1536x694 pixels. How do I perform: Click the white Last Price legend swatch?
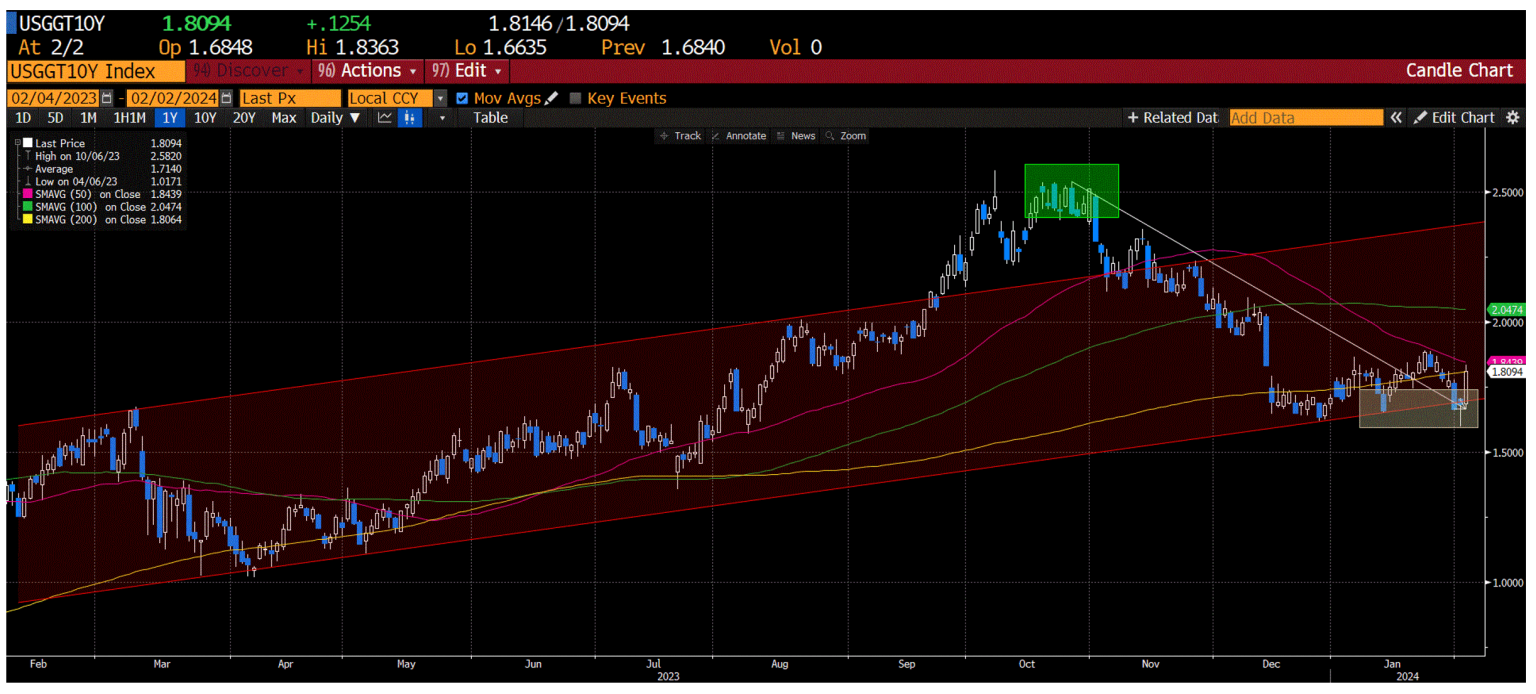click(x=26, y=143)
